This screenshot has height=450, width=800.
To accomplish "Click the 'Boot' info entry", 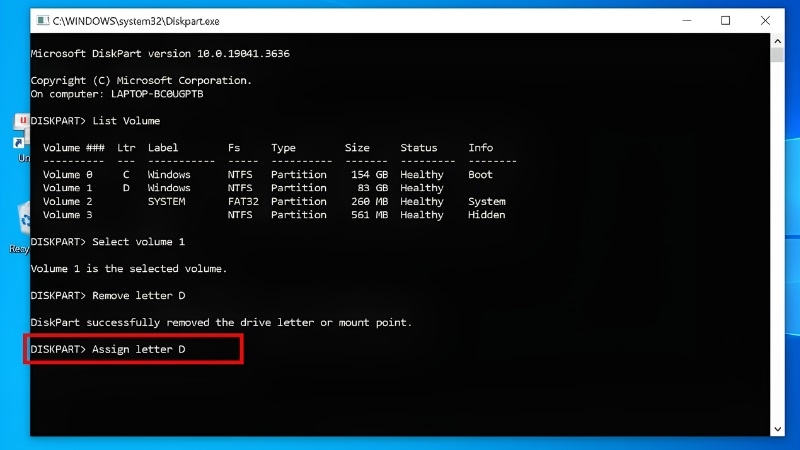I will [481, 174].
